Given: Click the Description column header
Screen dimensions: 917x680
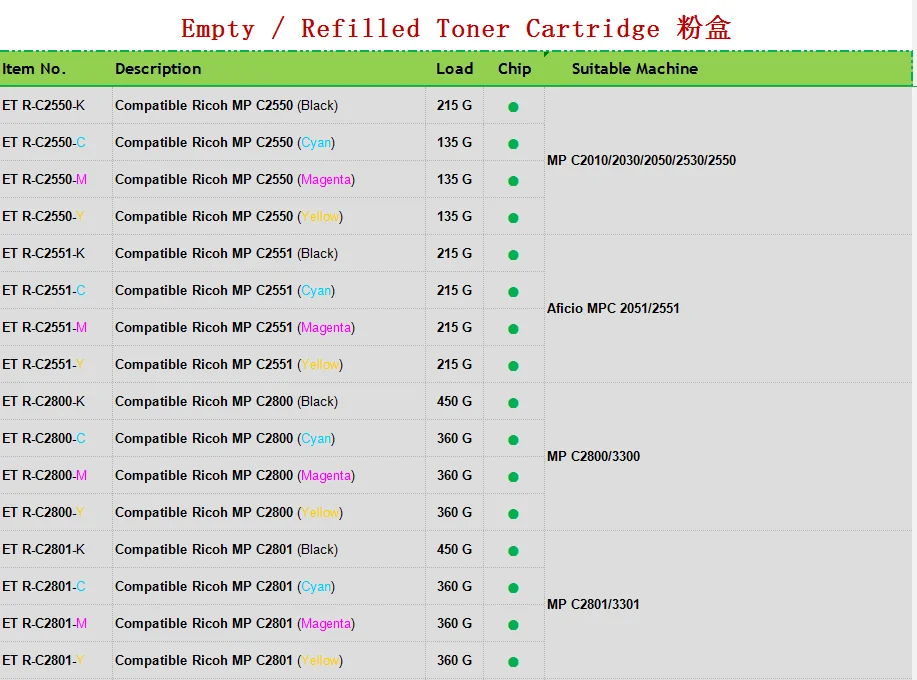Looking at the screenshot, I should pos(158,69).
